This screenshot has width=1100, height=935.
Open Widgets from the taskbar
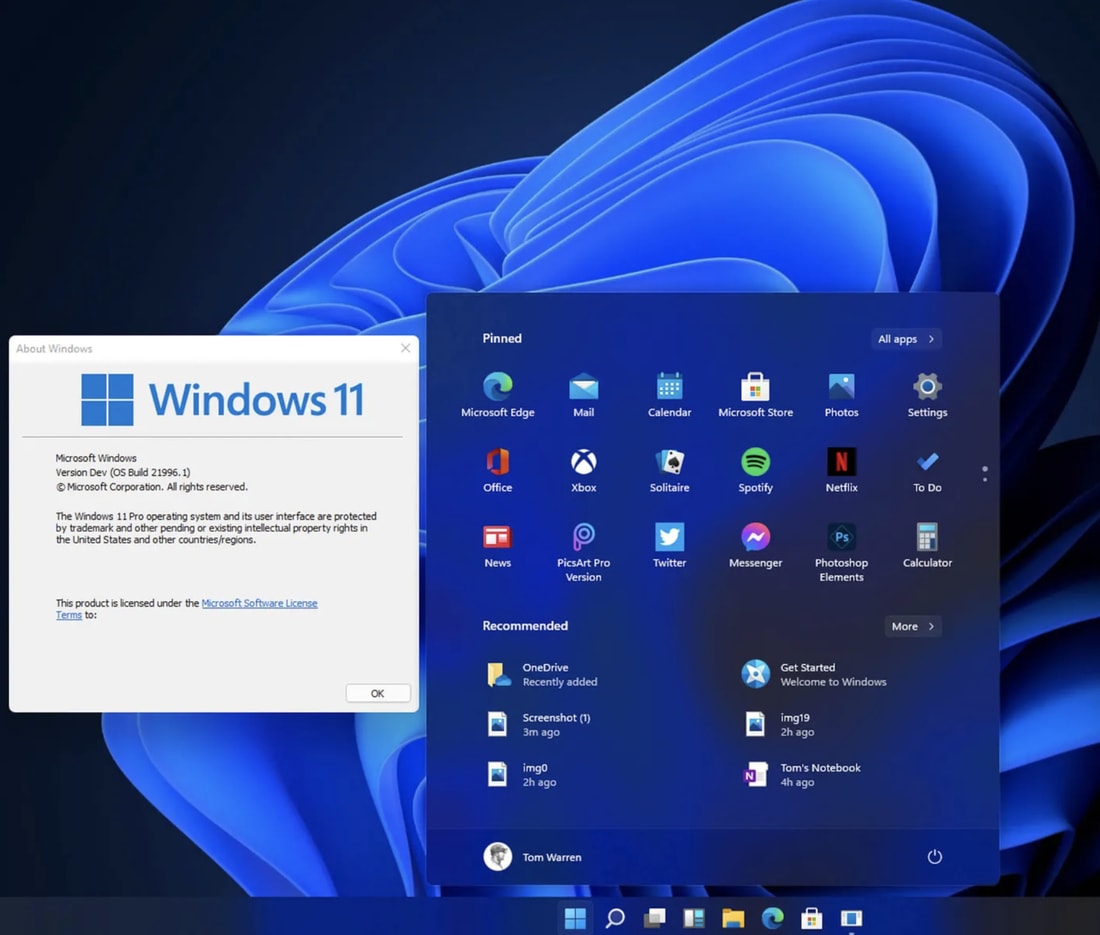tap(694, 918)
